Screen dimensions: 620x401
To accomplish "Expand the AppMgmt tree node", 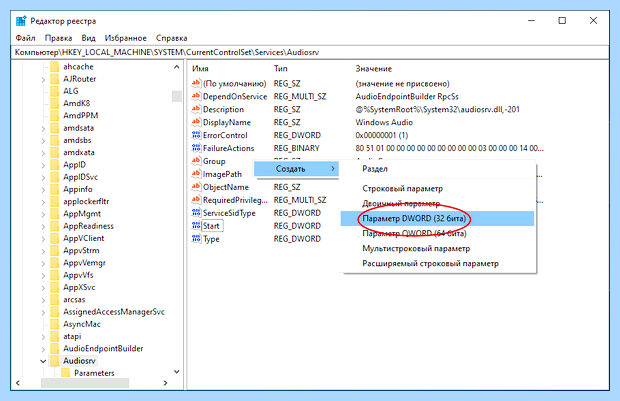I will pos(43,214).
